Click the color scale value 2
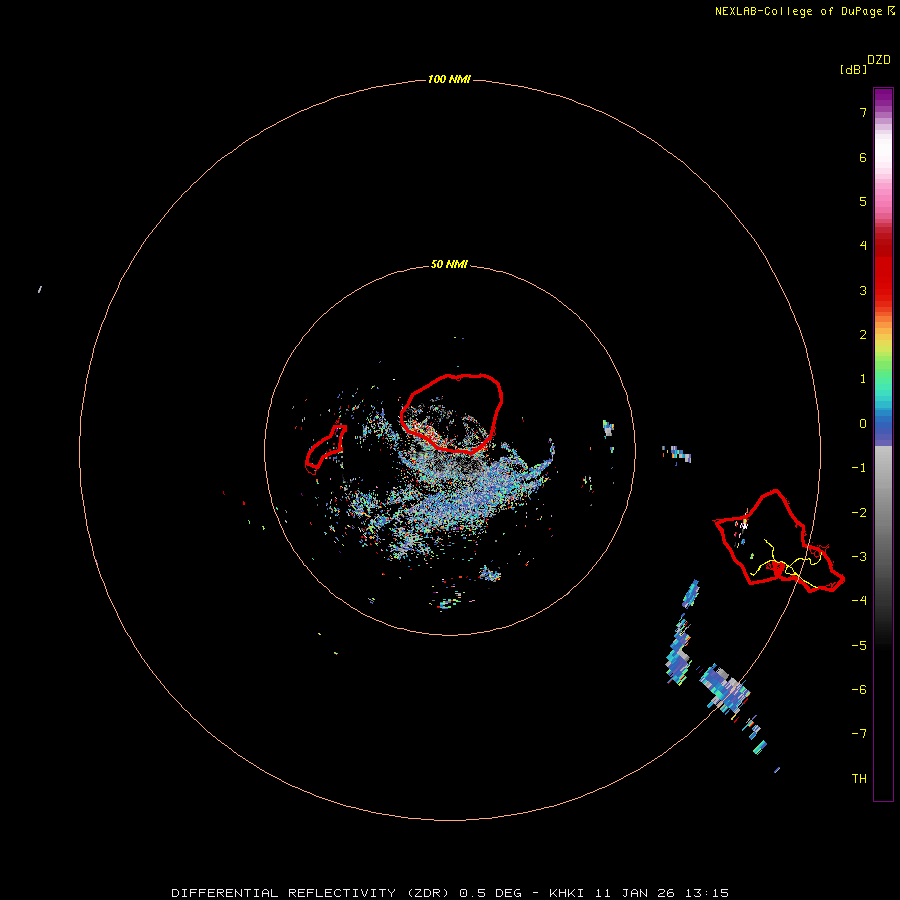 pos(863,335)
